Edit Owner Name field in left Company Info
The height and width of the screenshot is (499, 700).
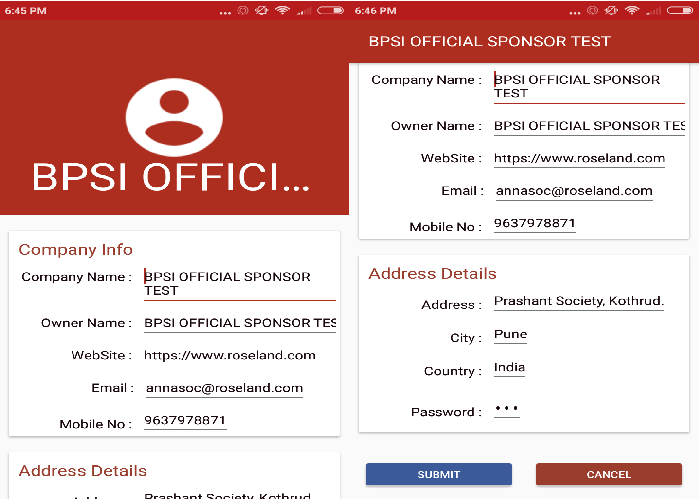point(239,323)
